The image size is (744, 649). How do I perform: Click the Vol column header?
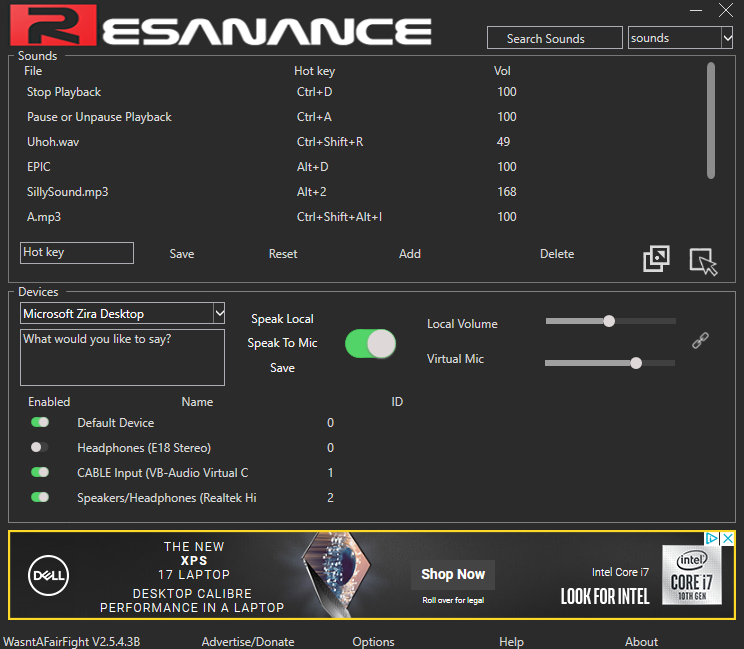(502, 71)
